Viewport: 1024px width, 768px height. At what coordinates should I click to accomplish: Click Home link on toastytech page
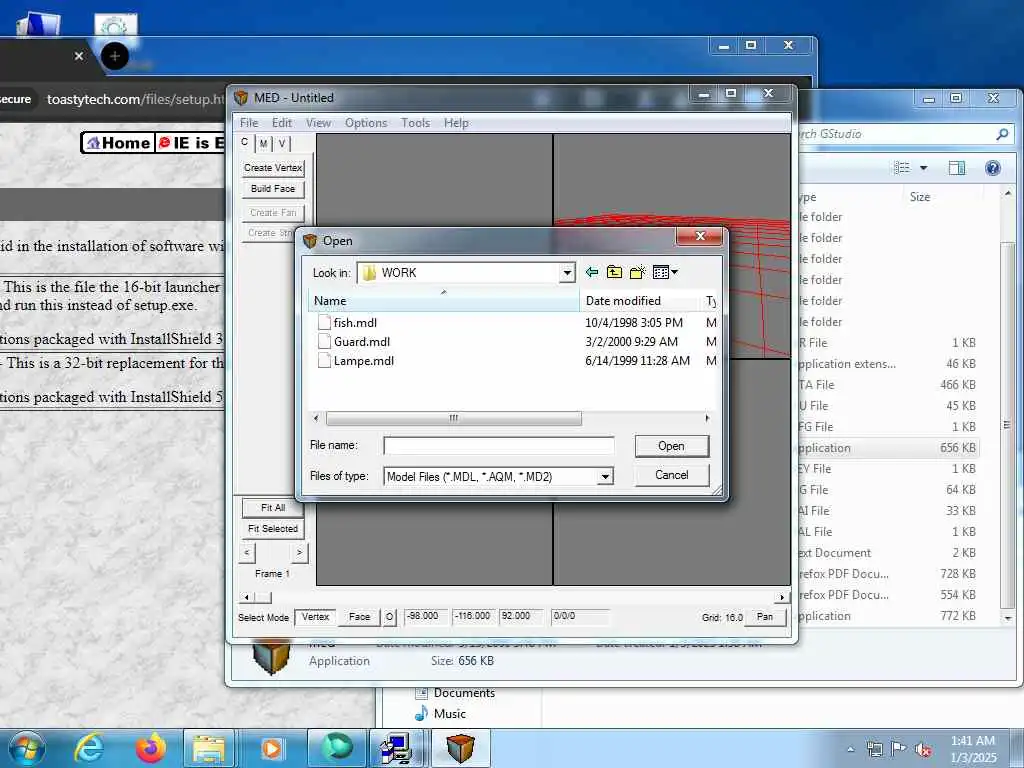[x=119, y=142]
